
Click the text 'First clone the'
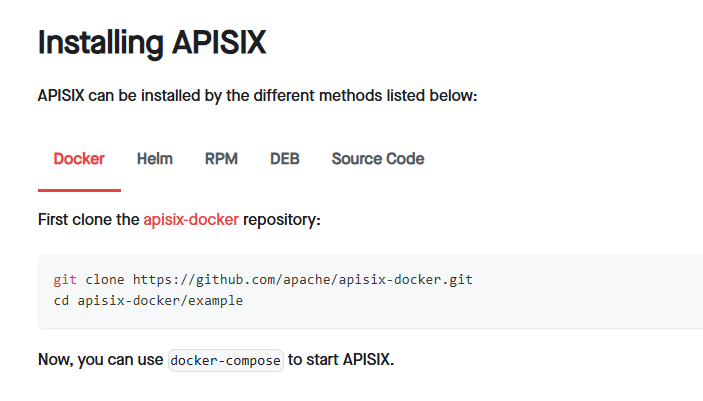89,220
